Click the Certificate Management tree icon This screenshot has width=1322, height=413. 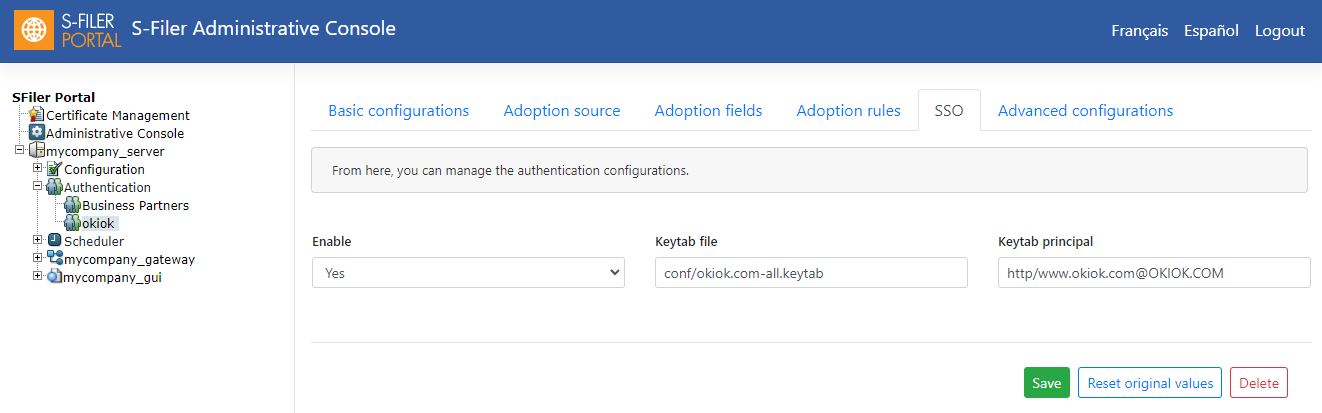tap(37, 115)
